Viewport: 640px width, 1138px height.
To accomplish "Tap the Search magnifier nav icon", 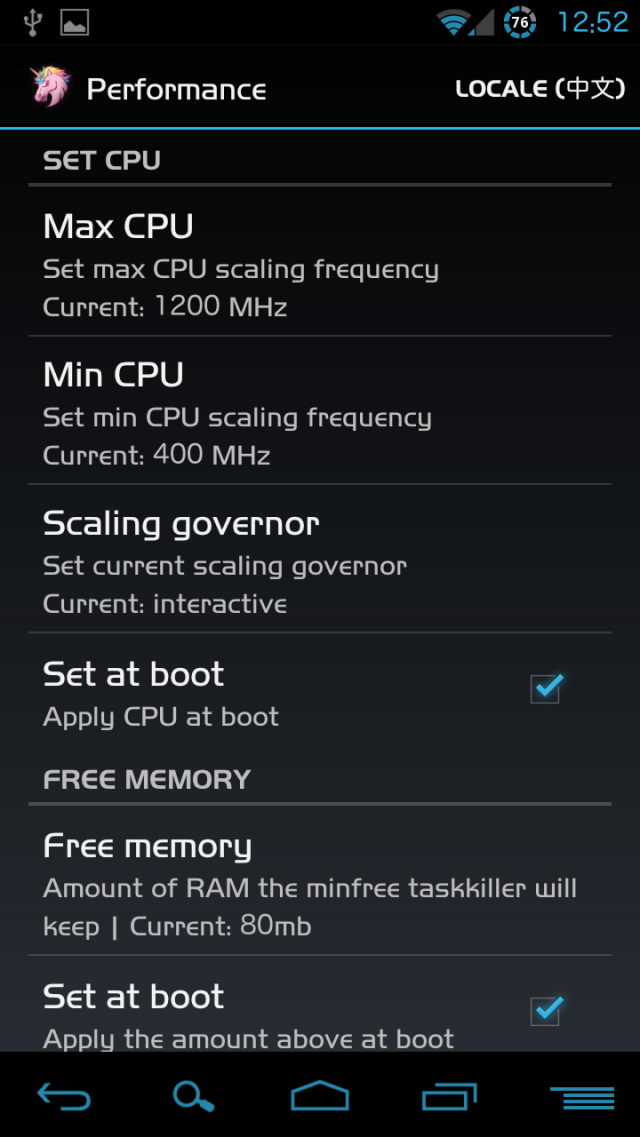I will point(193,1096).
